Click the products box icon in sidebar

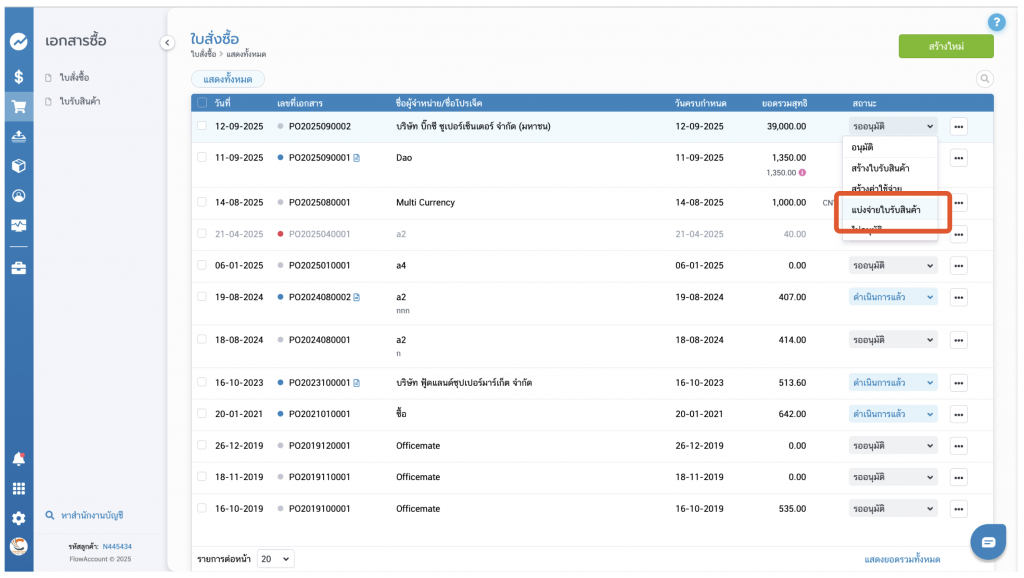click(18, 165)
